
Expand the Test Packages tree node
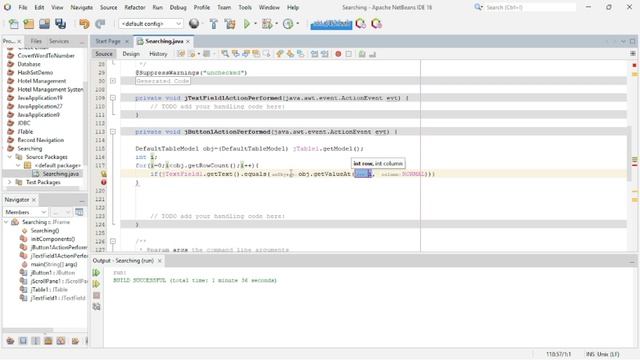[10, 182]
